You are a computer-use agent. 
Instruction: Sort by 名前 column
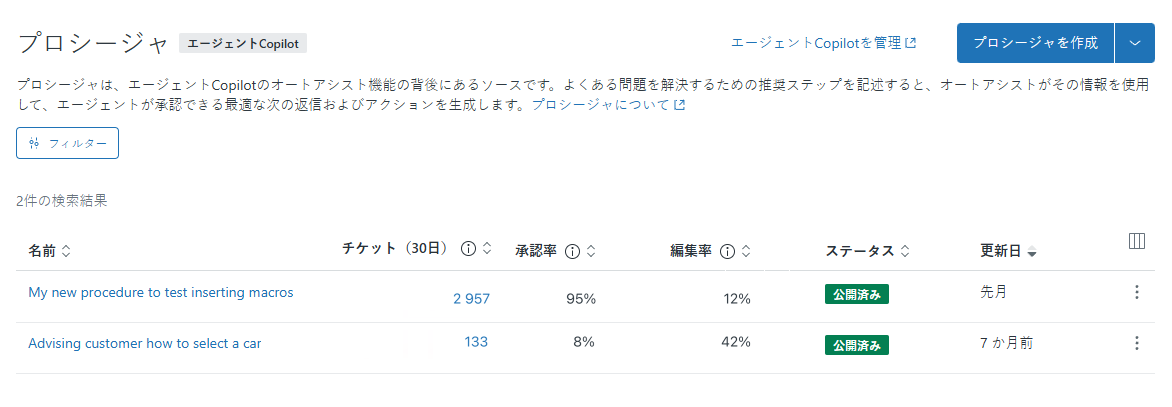click(66, 251)
